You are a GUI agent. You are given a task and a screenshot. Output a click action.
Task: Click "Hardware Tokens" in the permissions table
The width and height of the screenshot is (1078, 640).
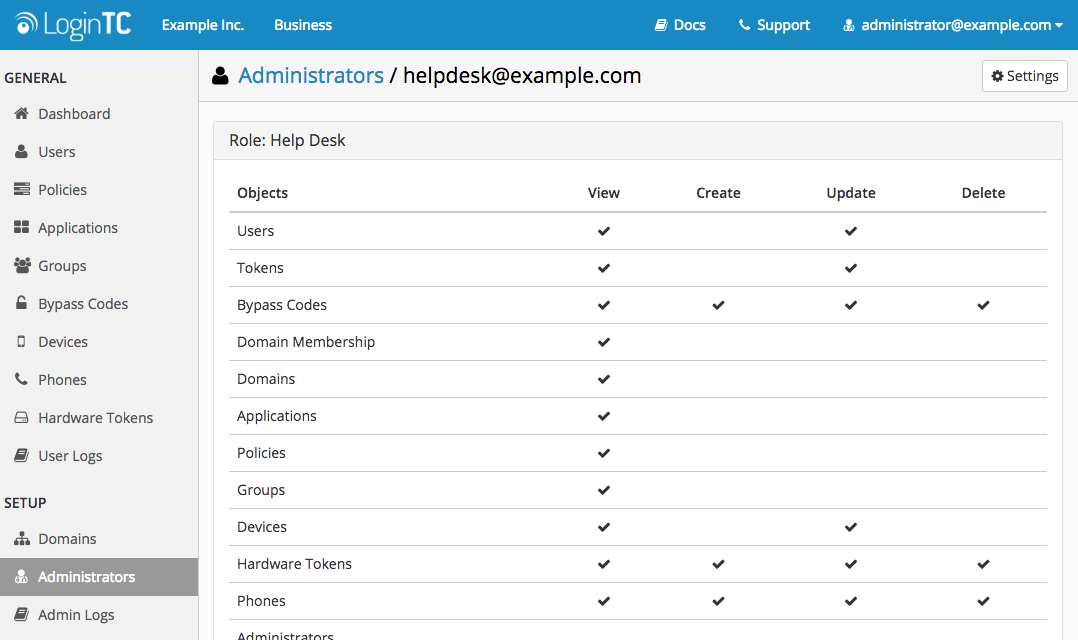click(294, 564)
